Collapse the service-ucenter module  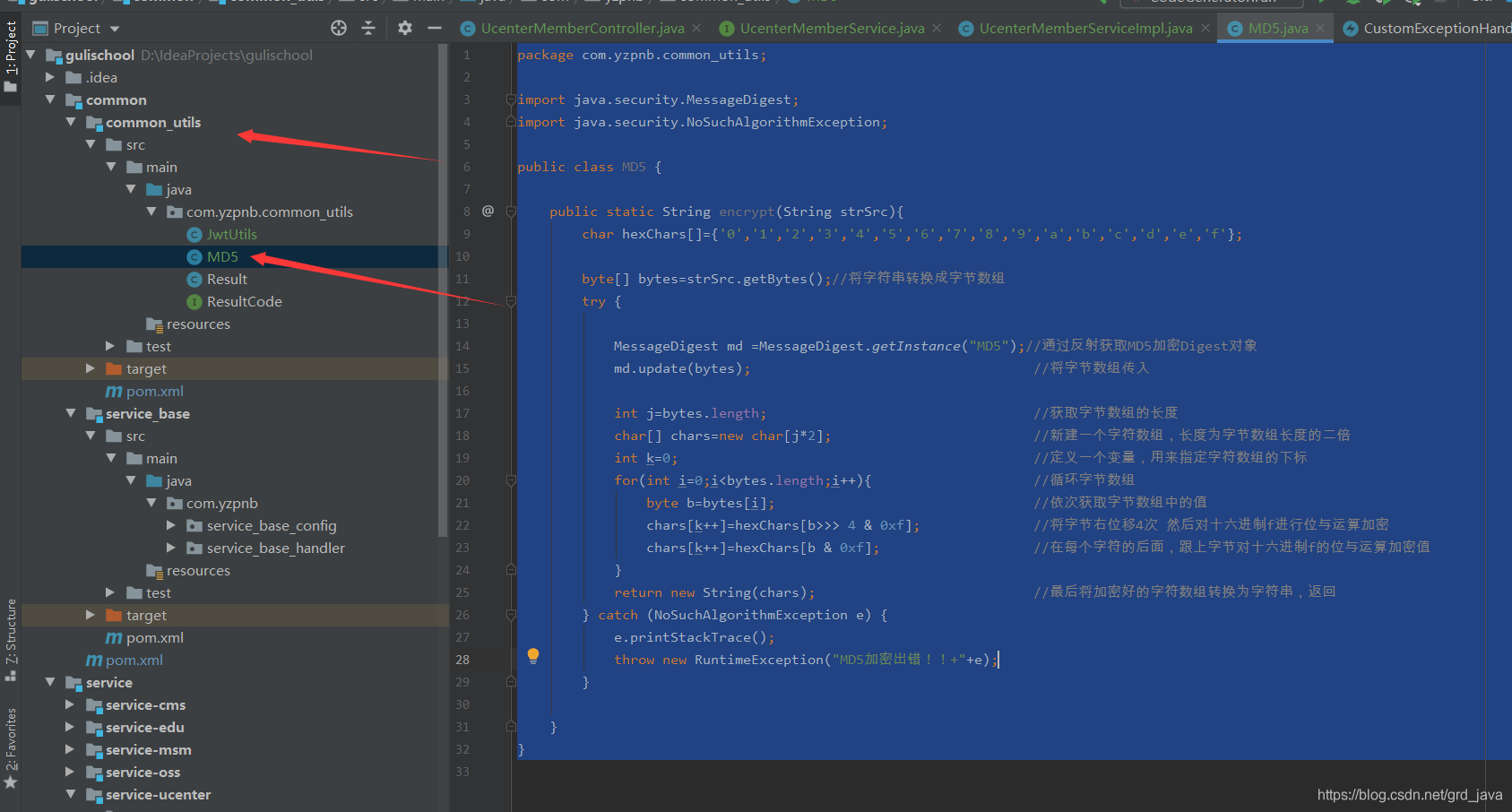coord(71,794)
